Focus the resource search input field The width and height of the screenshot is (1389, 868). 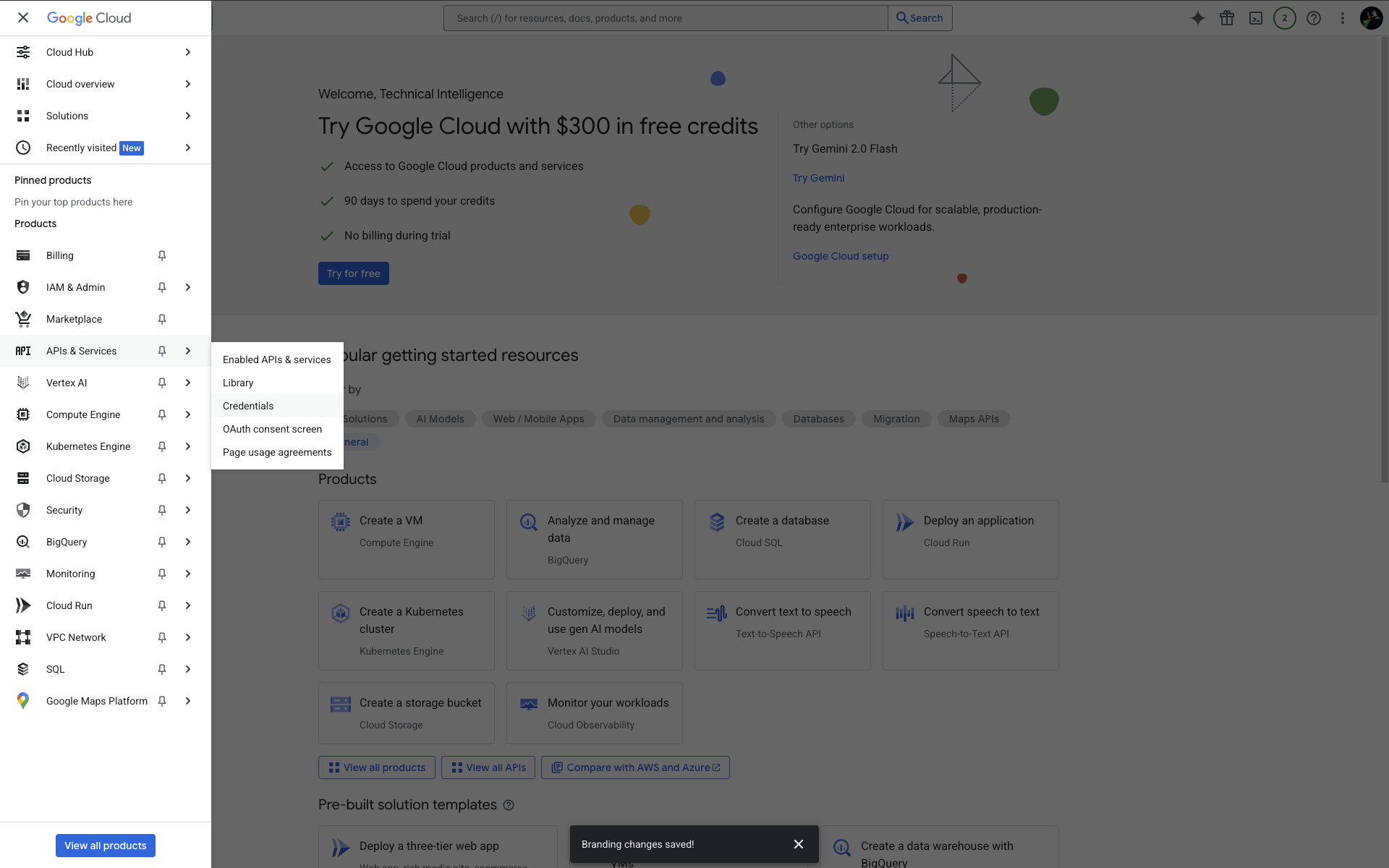(666, 18)
